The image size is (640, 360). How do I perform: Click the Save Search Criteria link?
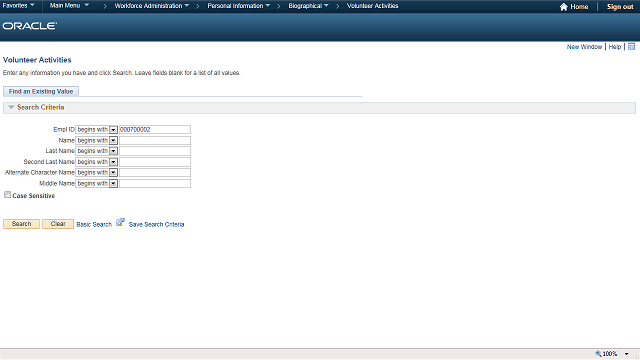156,224
